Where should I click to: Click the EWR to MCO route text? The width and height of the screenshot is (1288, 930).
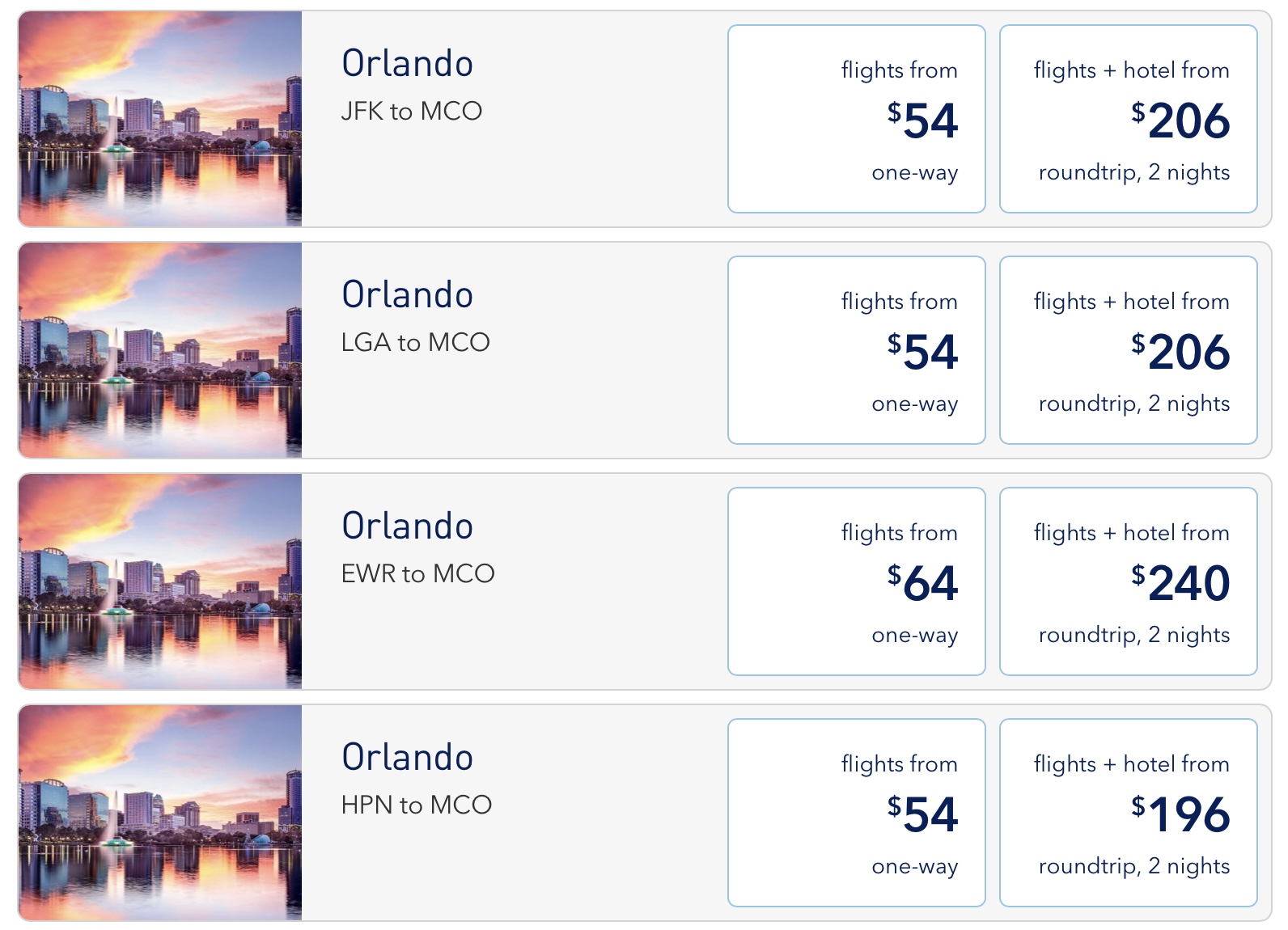[417, 573]
